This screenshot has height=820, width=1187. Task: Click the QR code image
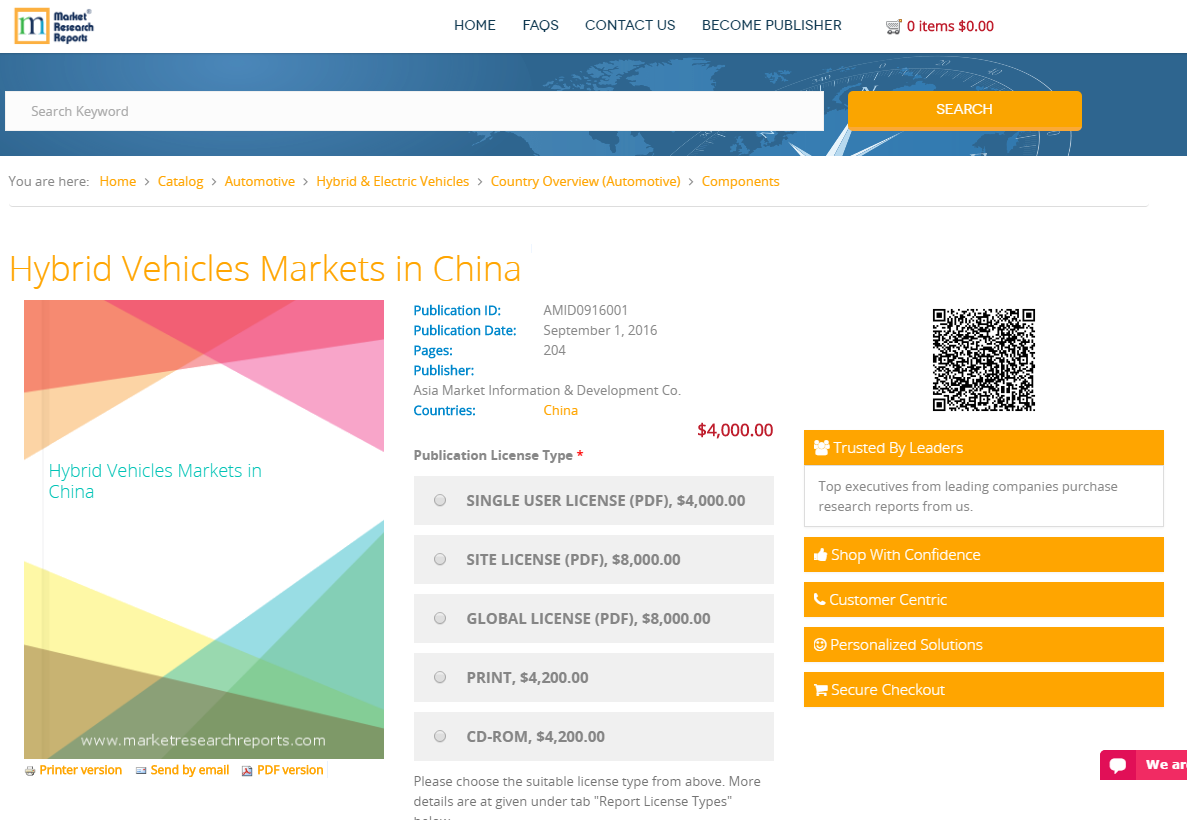pyautogui.click(x=983, y=360)
